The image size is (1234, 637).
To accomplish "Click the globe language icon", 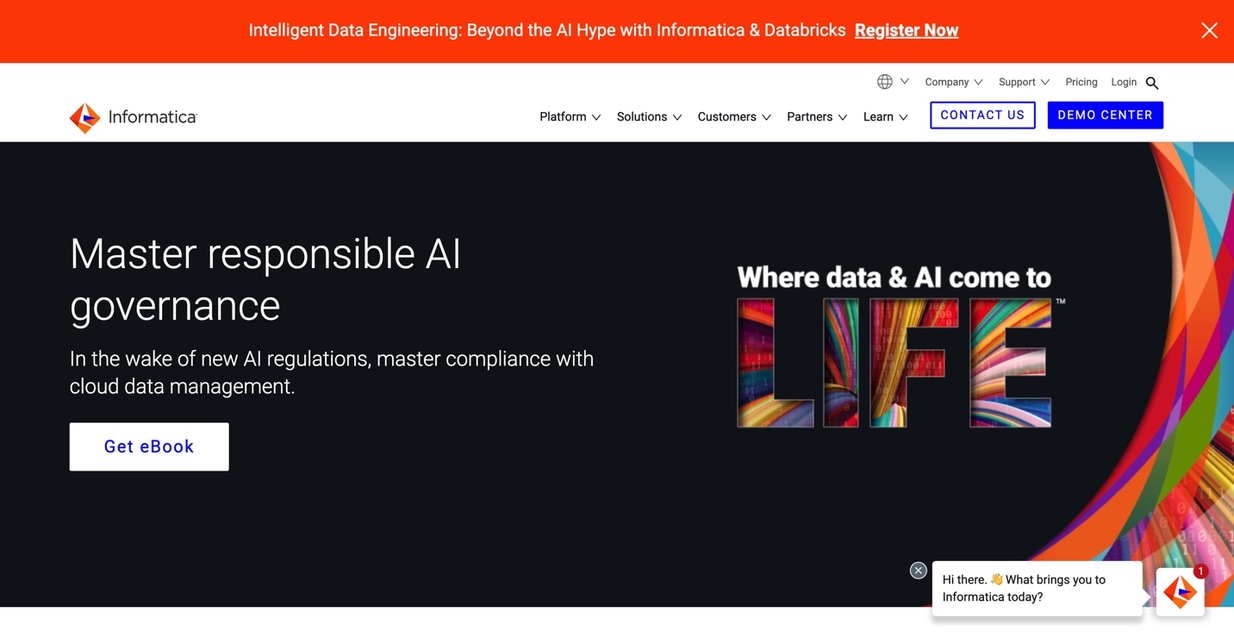I will [x=885, y=82].
